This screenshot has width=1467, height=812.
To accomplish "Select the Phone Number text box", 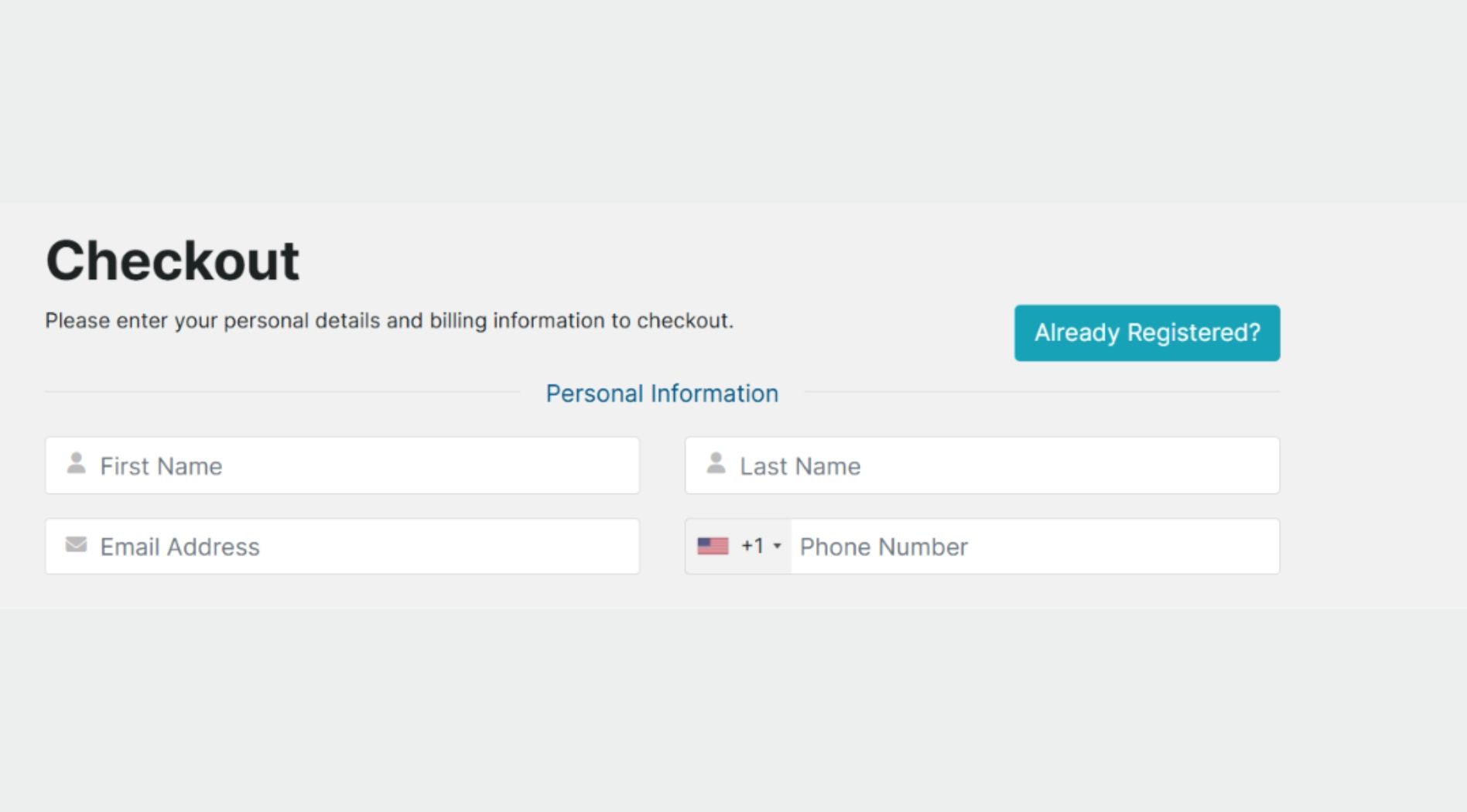I will (1035, 546).
